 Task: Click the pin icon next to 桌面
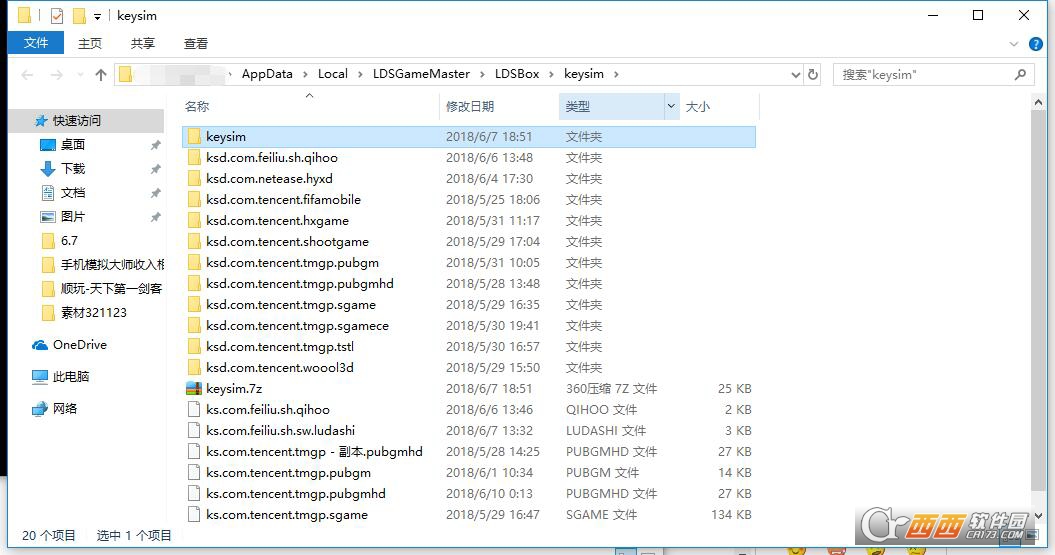point(155,145)
